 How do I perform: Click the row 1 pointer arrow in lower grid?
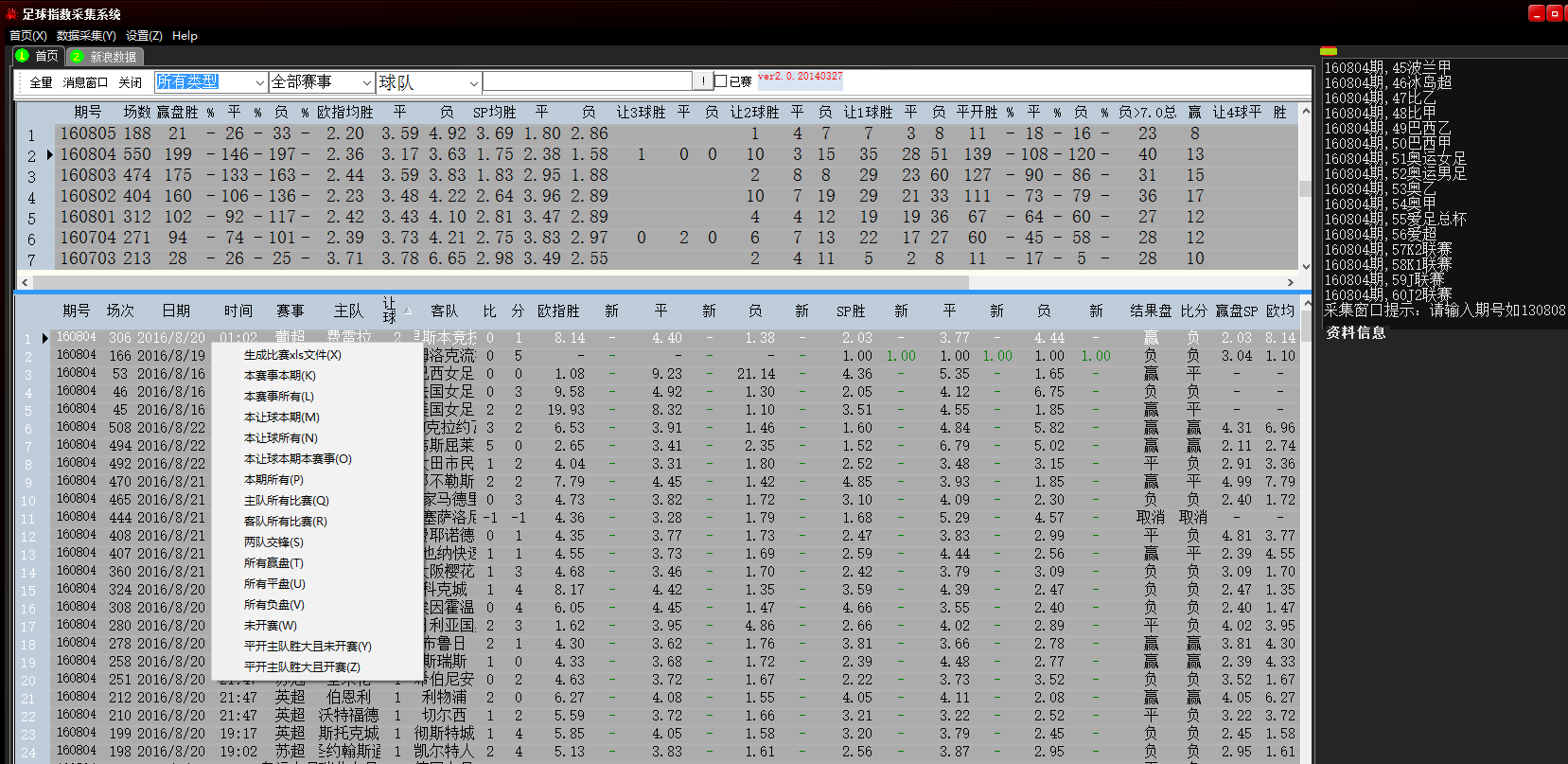click(44, 338)
